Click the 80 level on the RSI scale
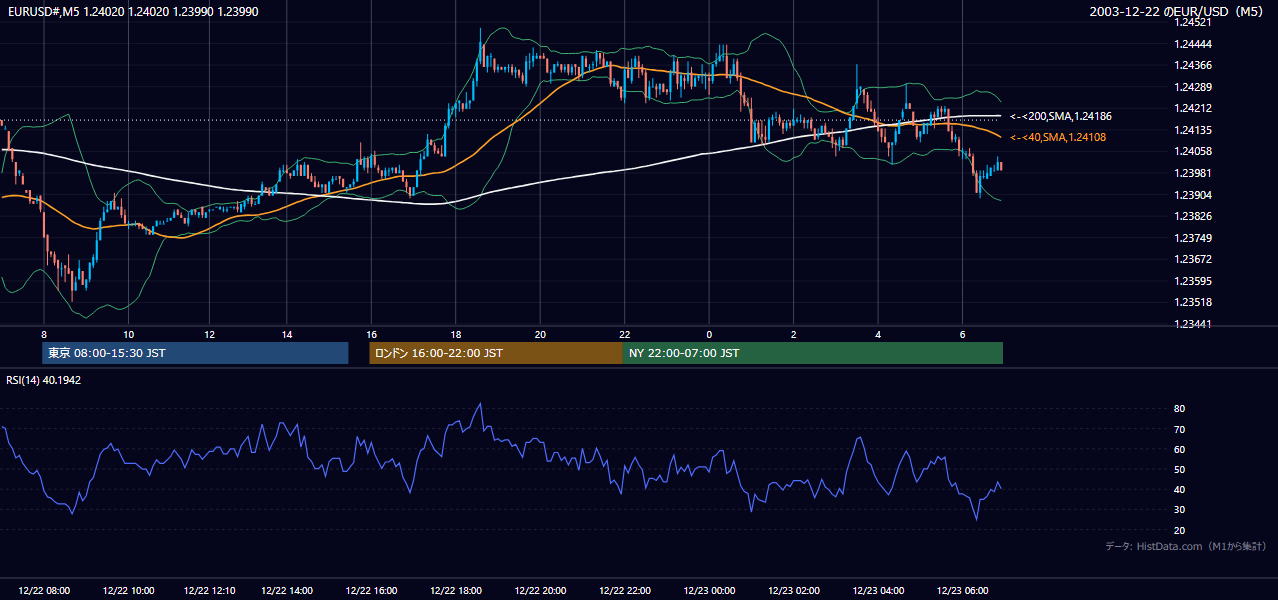This screenshot has width=1278, height=600. tap(1179, 409)
